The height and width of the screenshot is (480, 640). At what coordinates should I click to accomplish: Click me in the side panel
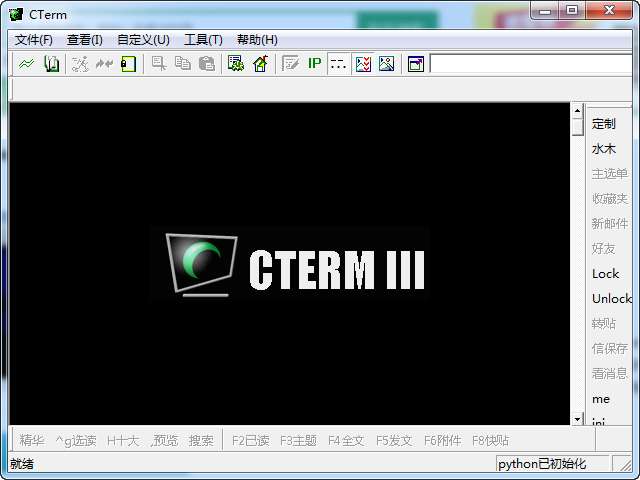(x=601, y=399)
